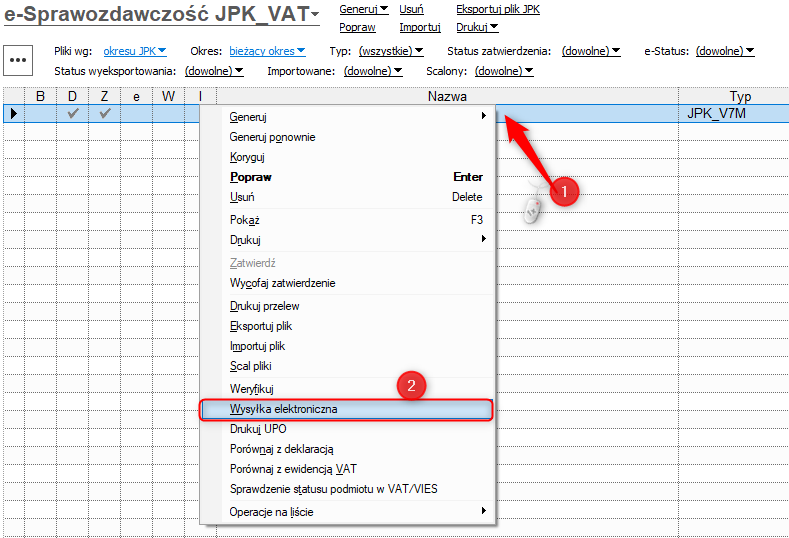Click the e column header
The height and width of the screenshot is (538, 789).
point(136,96)
